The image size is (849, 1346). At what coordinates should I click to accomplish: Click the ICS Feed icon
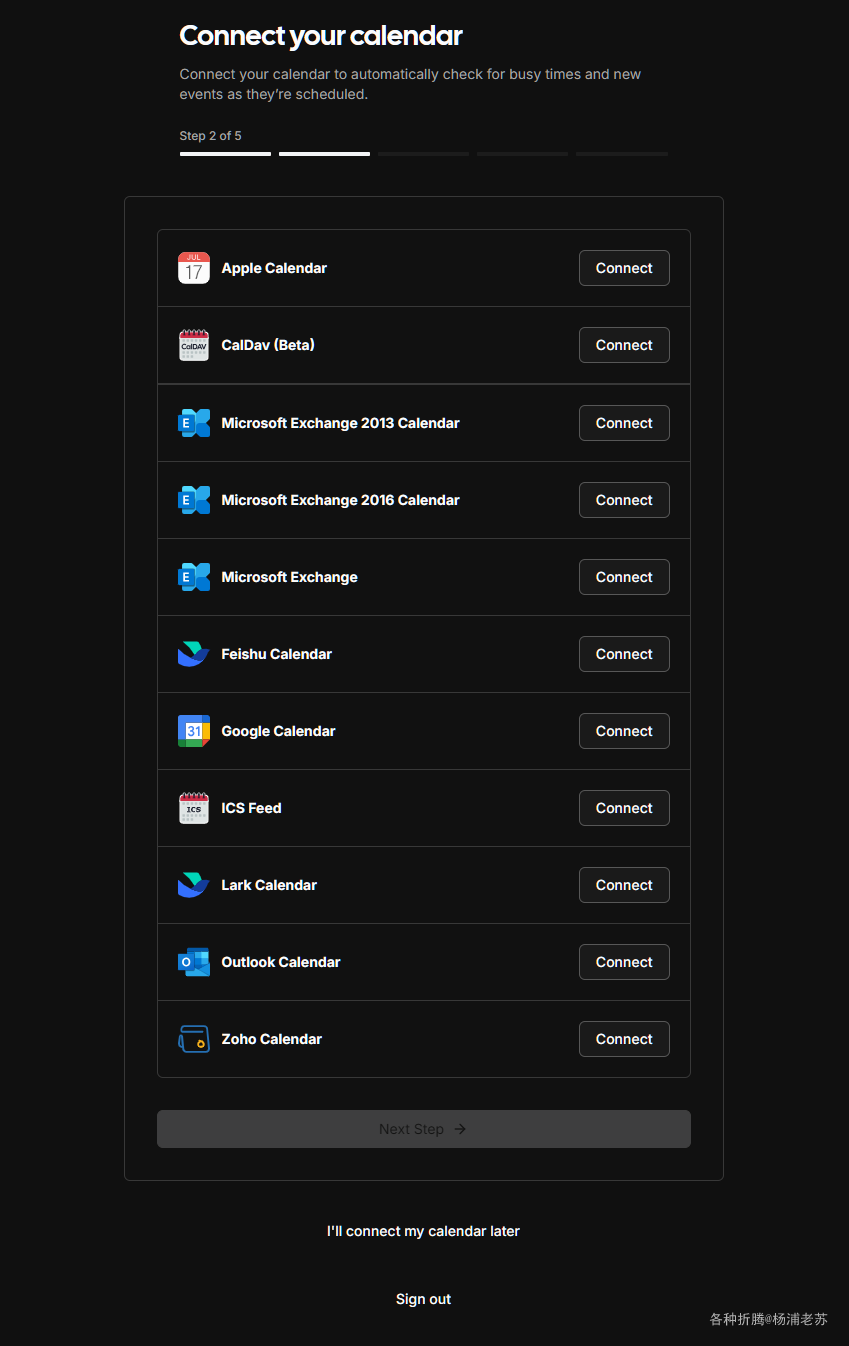[x=194, y=808]
